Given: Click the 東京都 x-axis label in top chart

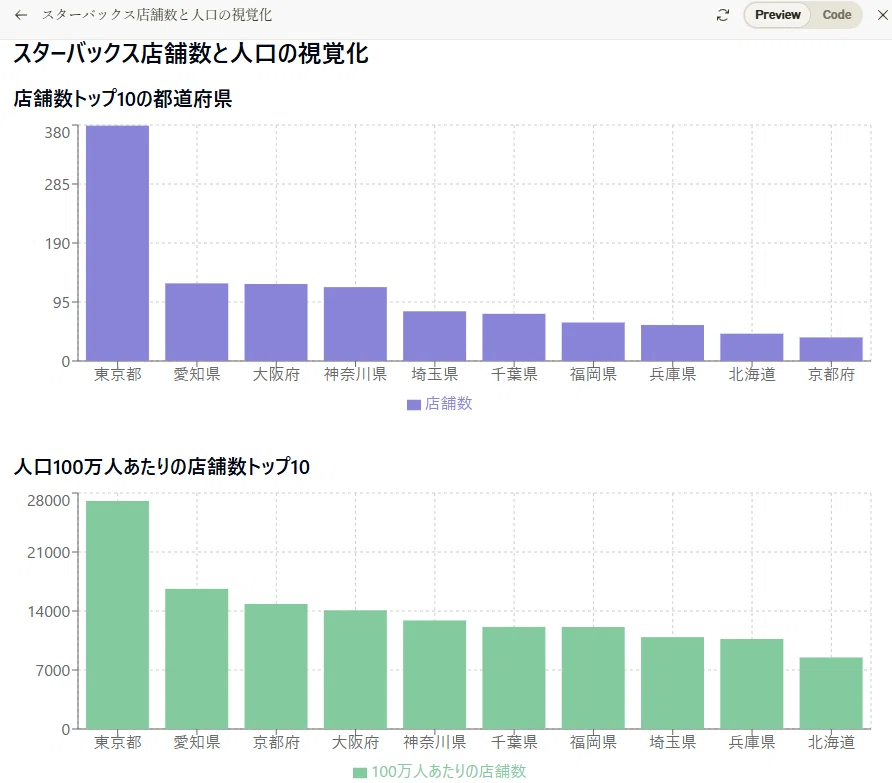Looking at the screenshot, I should click(x=118, y=374).
